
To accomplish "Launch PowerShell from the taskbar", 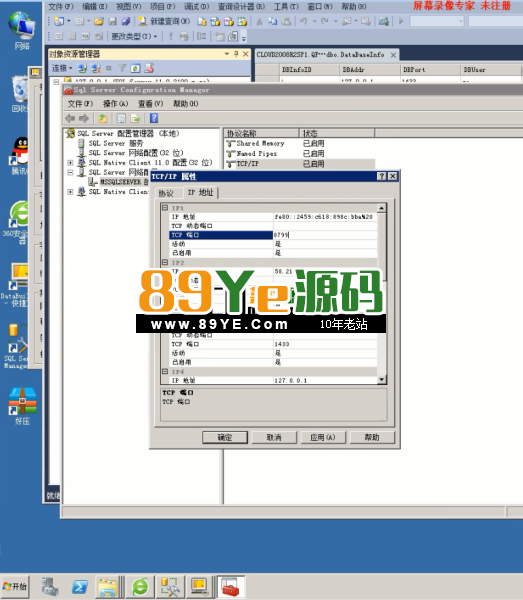I will (x=80, y=586).
